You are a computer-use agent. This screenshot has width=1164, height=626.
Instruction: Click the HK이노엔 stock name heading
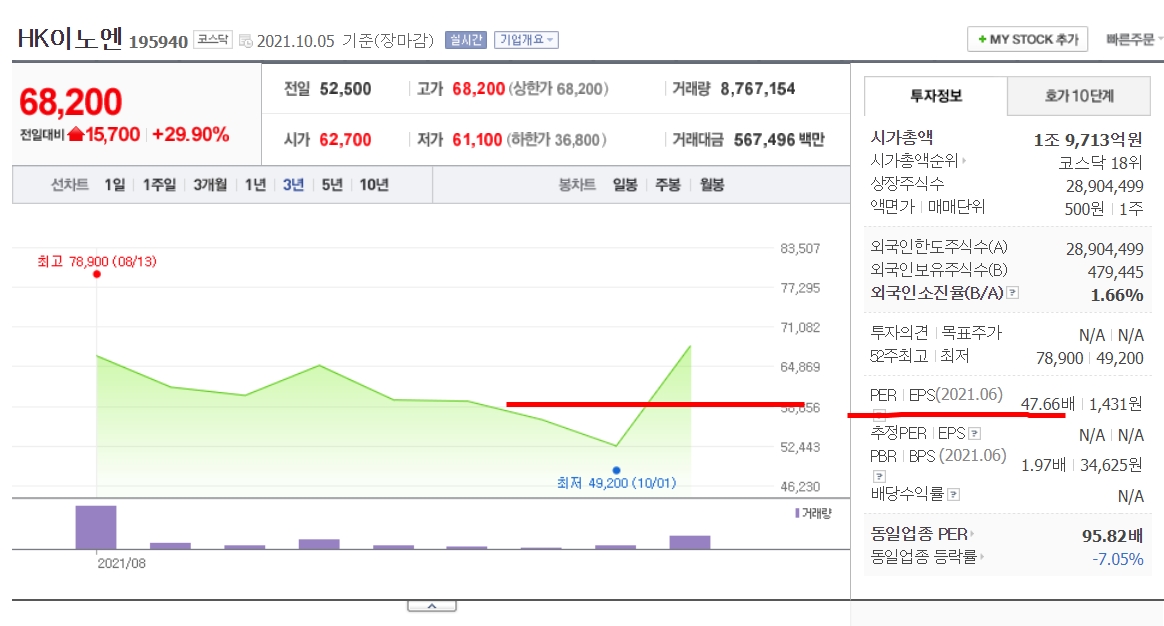69,37
